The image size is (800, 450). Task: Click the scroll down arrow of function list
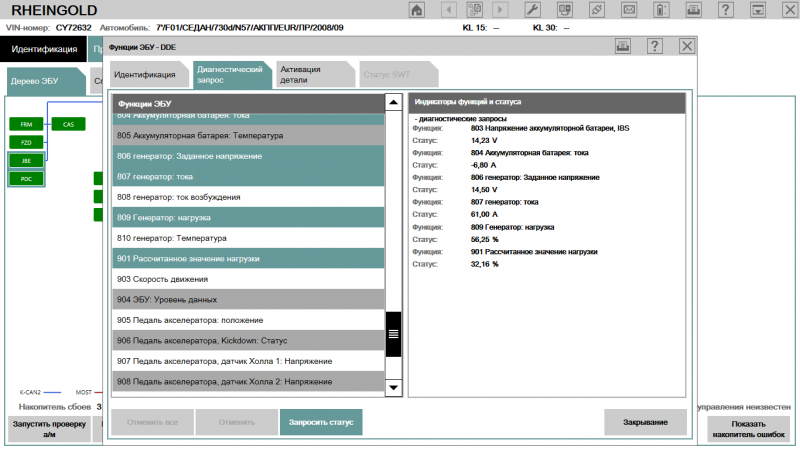393,387
